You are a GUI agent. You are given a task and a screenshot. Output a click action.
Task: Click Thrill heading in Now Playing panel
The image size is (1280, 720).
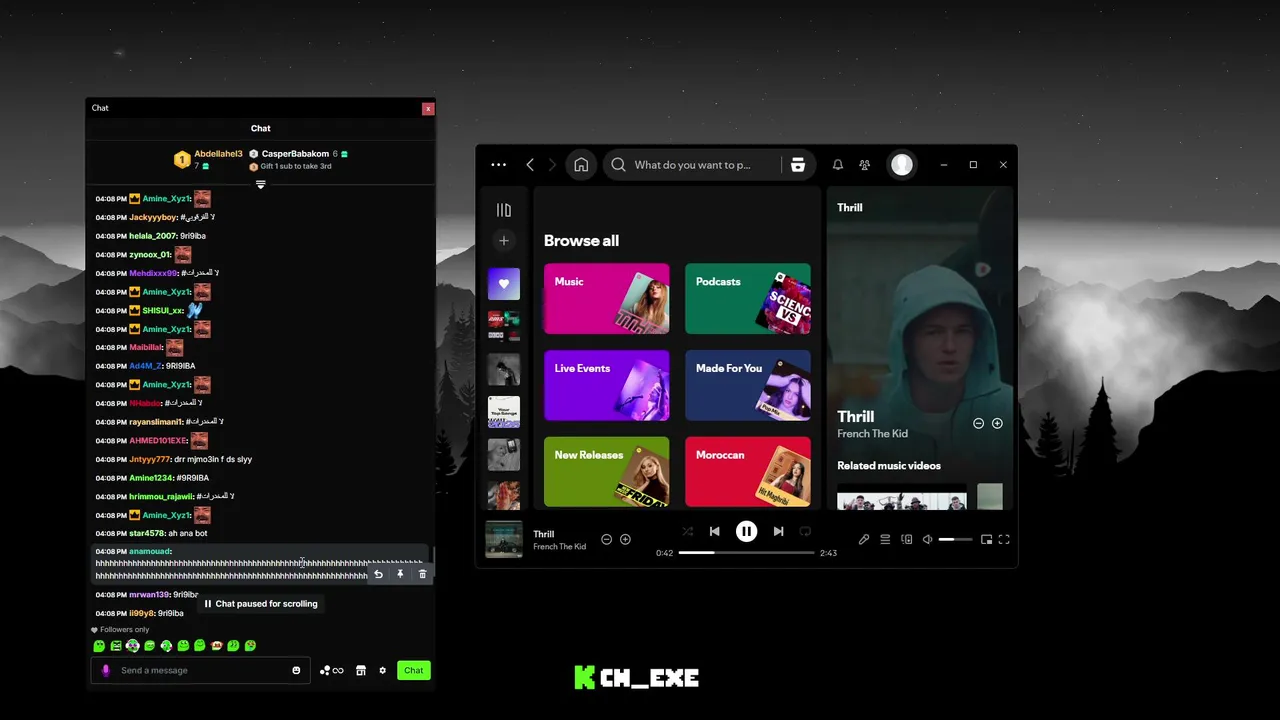(x=856, y=417)
